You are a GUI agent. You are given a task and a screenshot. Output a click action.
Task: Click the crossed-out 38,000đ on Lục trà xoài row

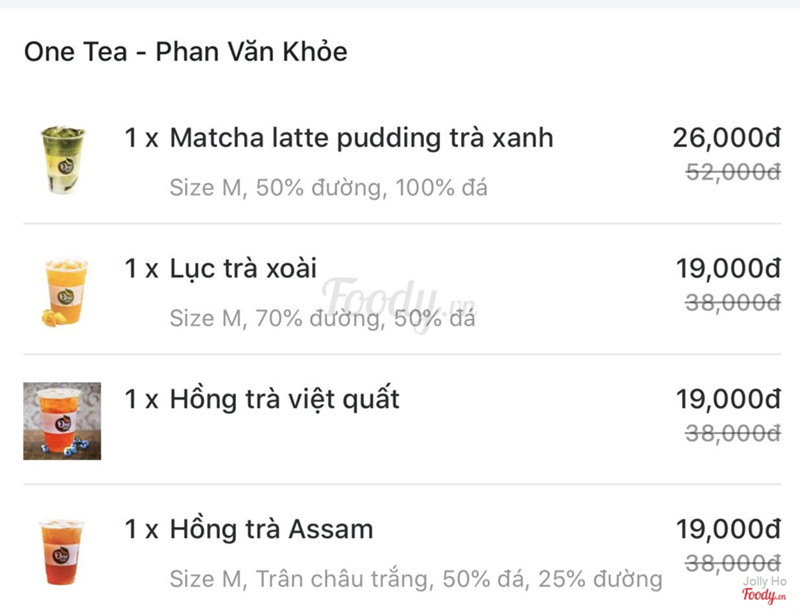[x=733, y=302]
